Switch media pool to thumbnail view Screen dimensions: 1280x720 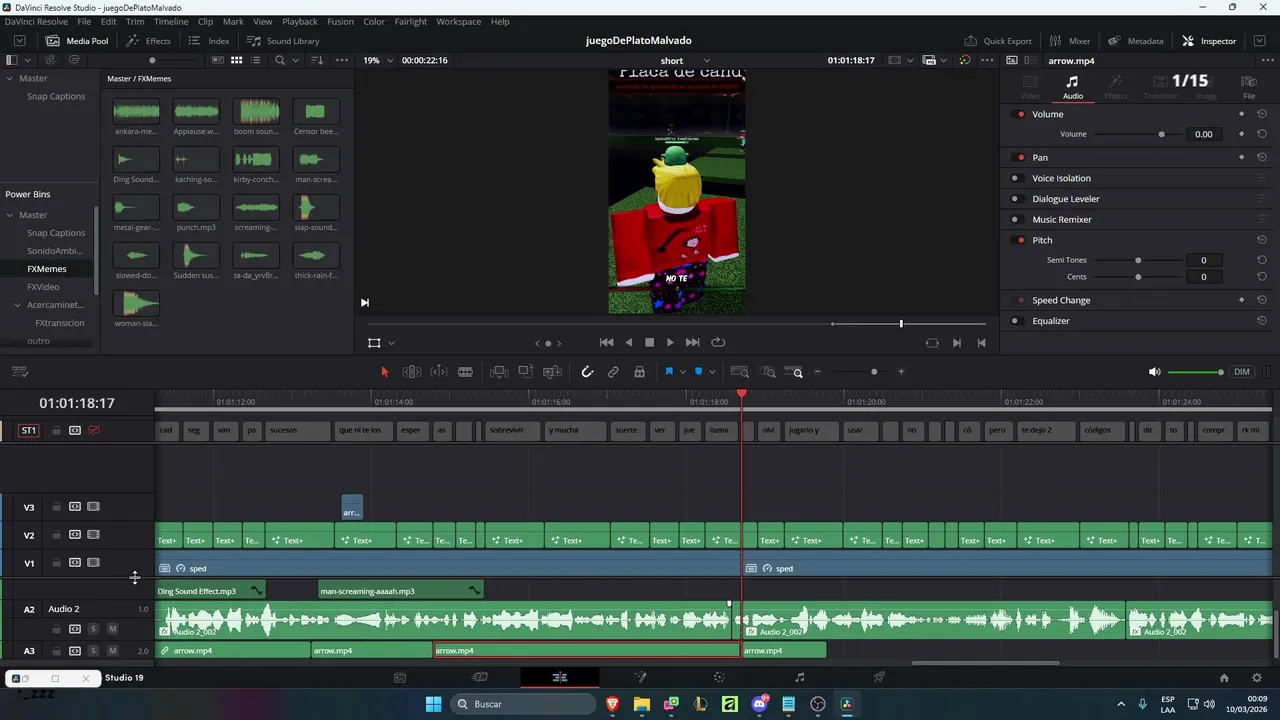pos(237,60)
